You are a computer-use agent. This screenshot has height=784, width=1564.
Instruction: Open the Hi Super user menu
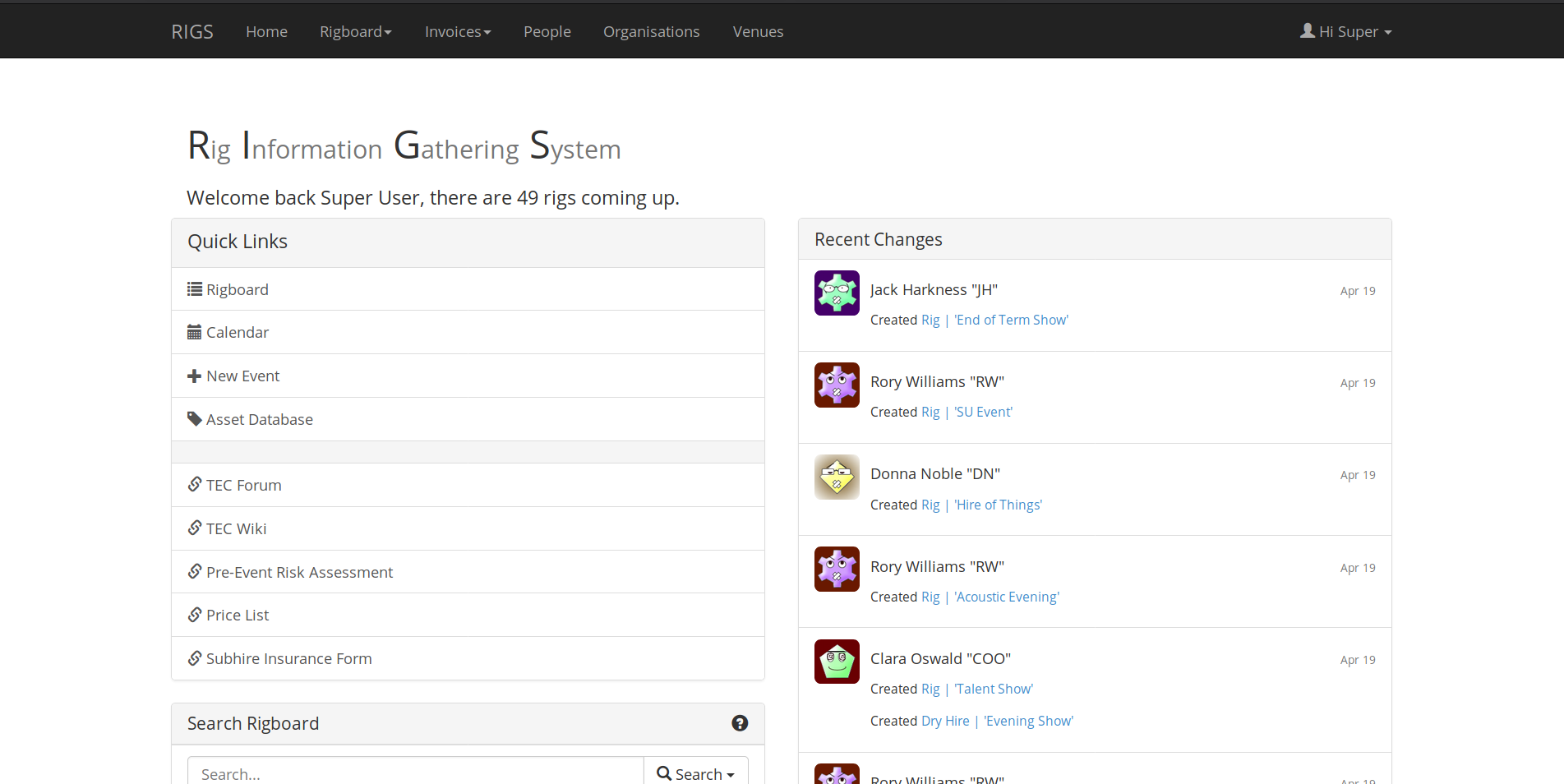pyautogui.click(x=1345, y=31)
